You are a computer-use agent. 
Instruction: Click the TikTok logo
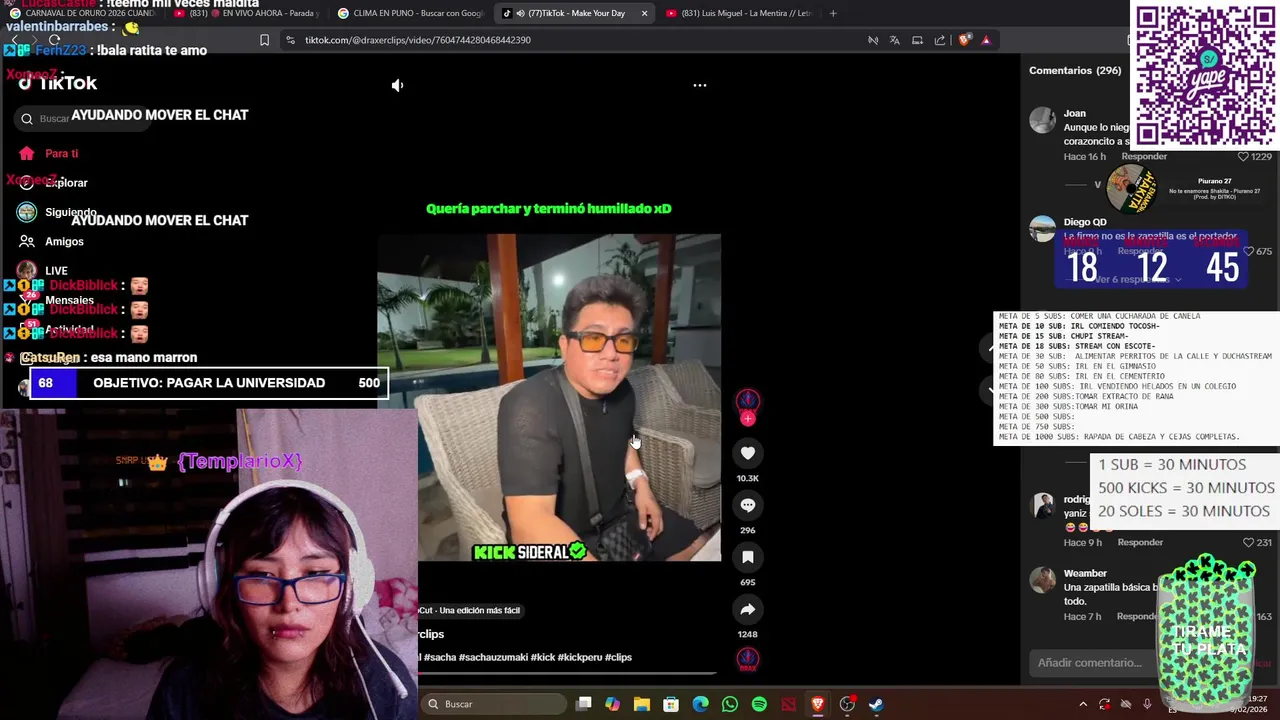[x=57, y=83]
